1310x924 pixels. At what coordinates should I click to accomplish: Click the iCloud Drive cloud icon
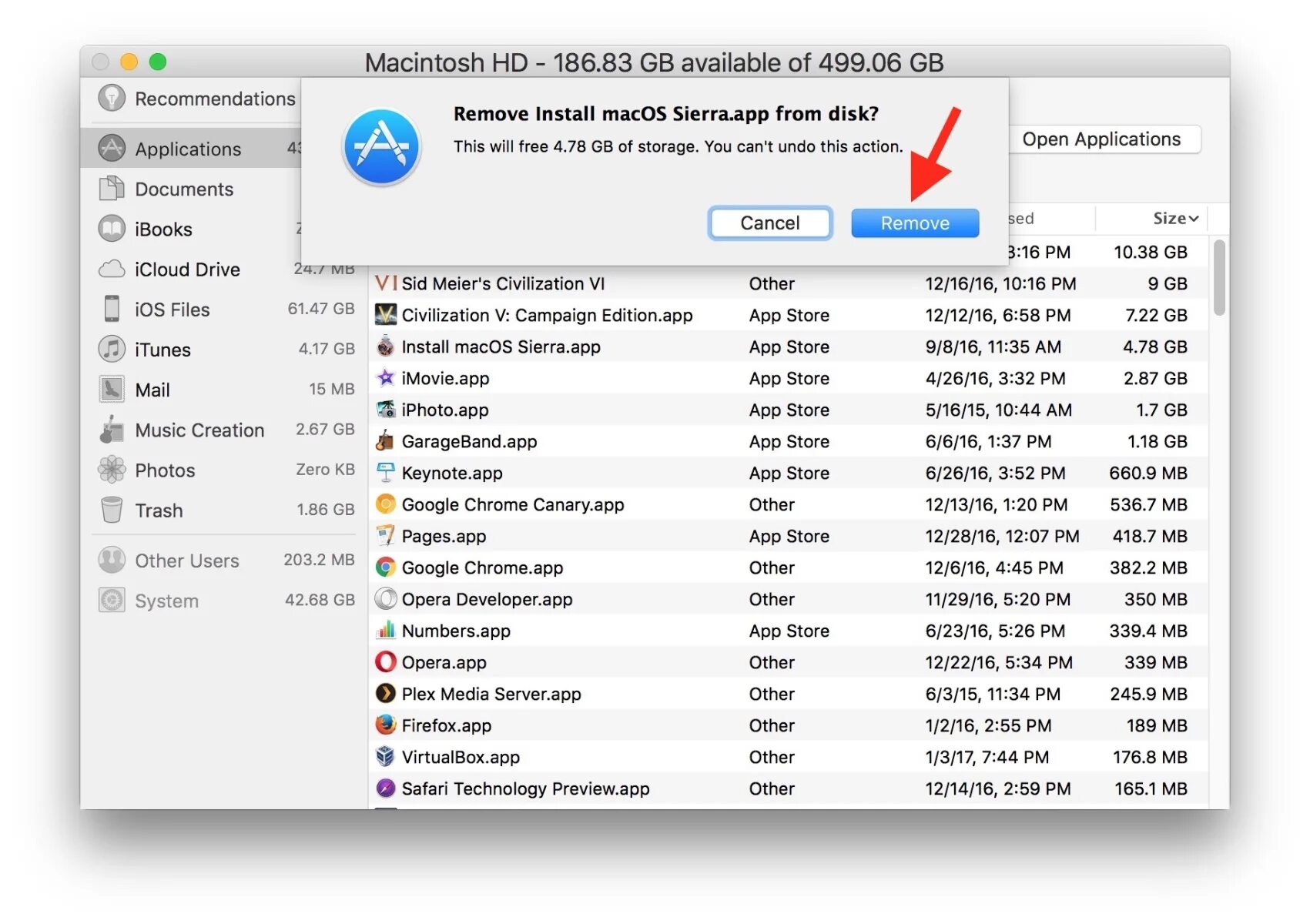pyautogui.click(x=112, y=269)
